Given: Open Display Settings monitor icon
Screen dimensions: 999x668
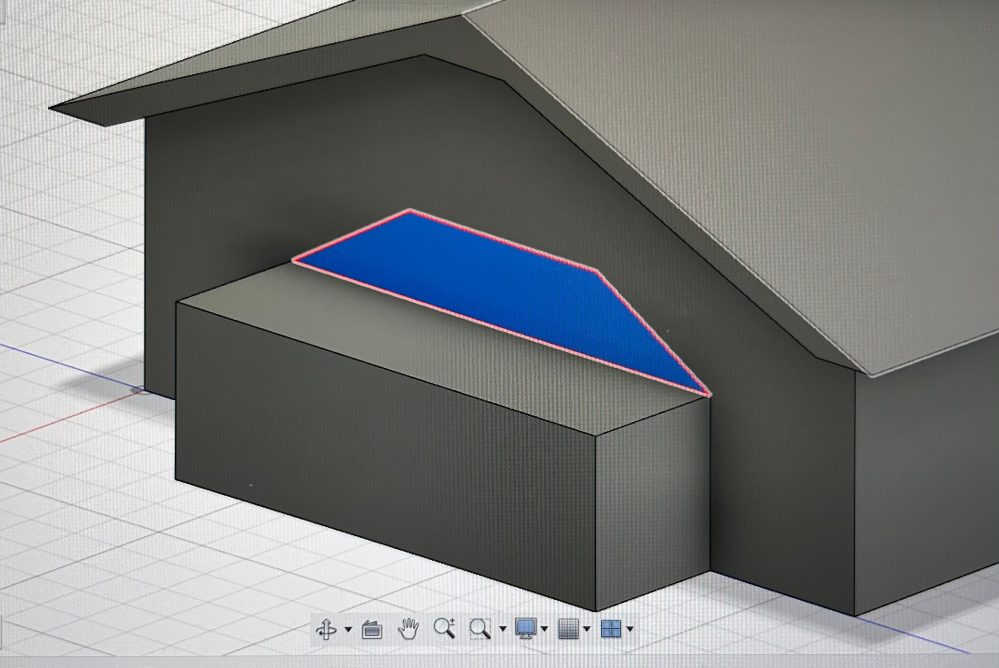Looking at the screenshot, I should pos(525,629).
